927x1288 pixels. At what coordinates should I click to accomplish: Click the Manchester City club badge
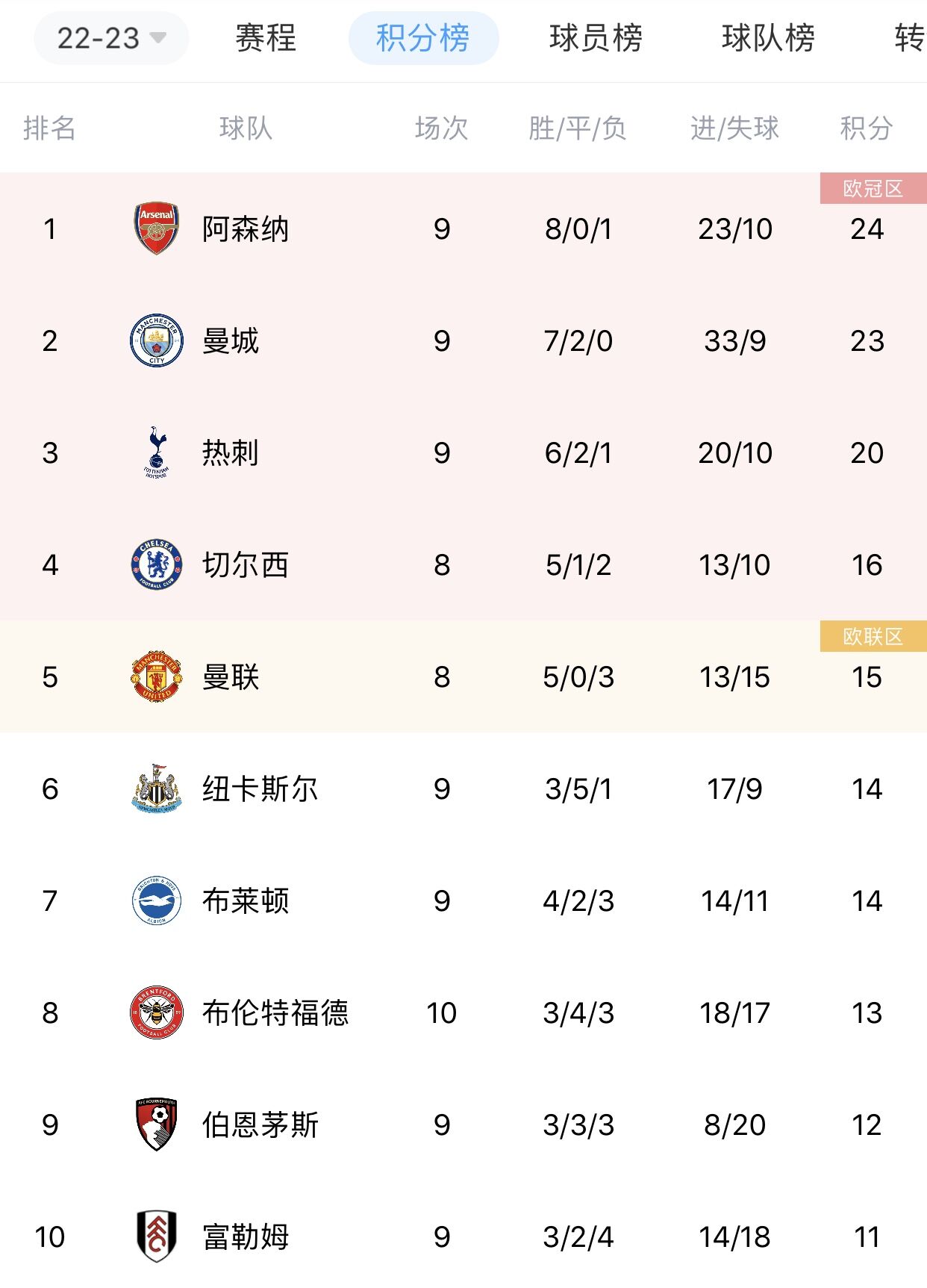[157, 340]
